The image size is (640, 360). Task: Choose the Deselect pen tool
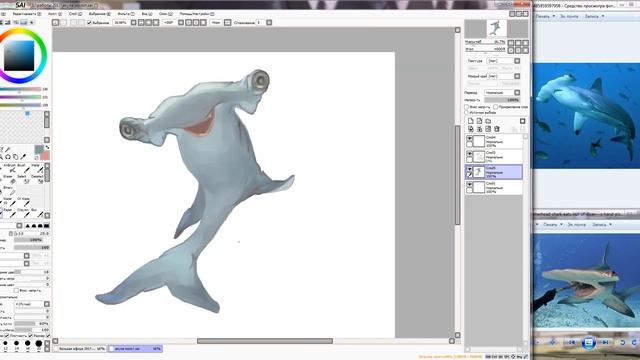coord(37,179)
